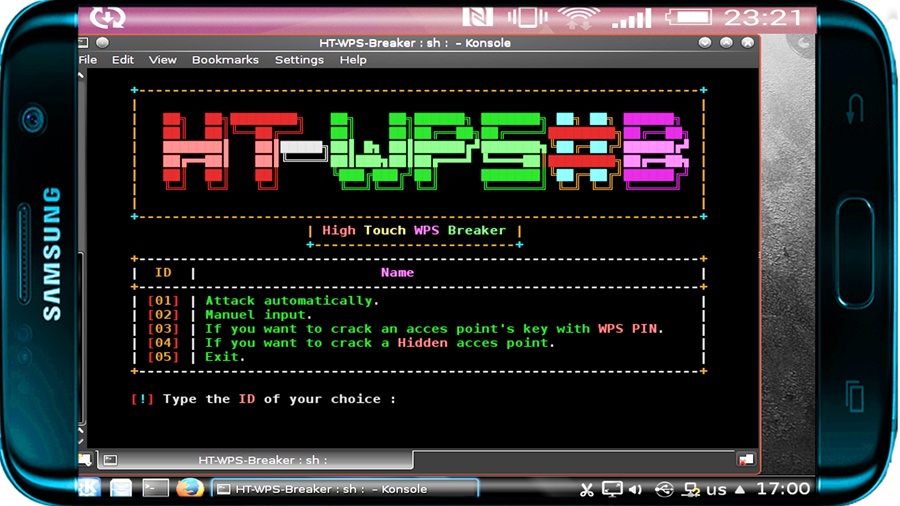
Task: Open the Edit menu
Action: tap(123, 60)
